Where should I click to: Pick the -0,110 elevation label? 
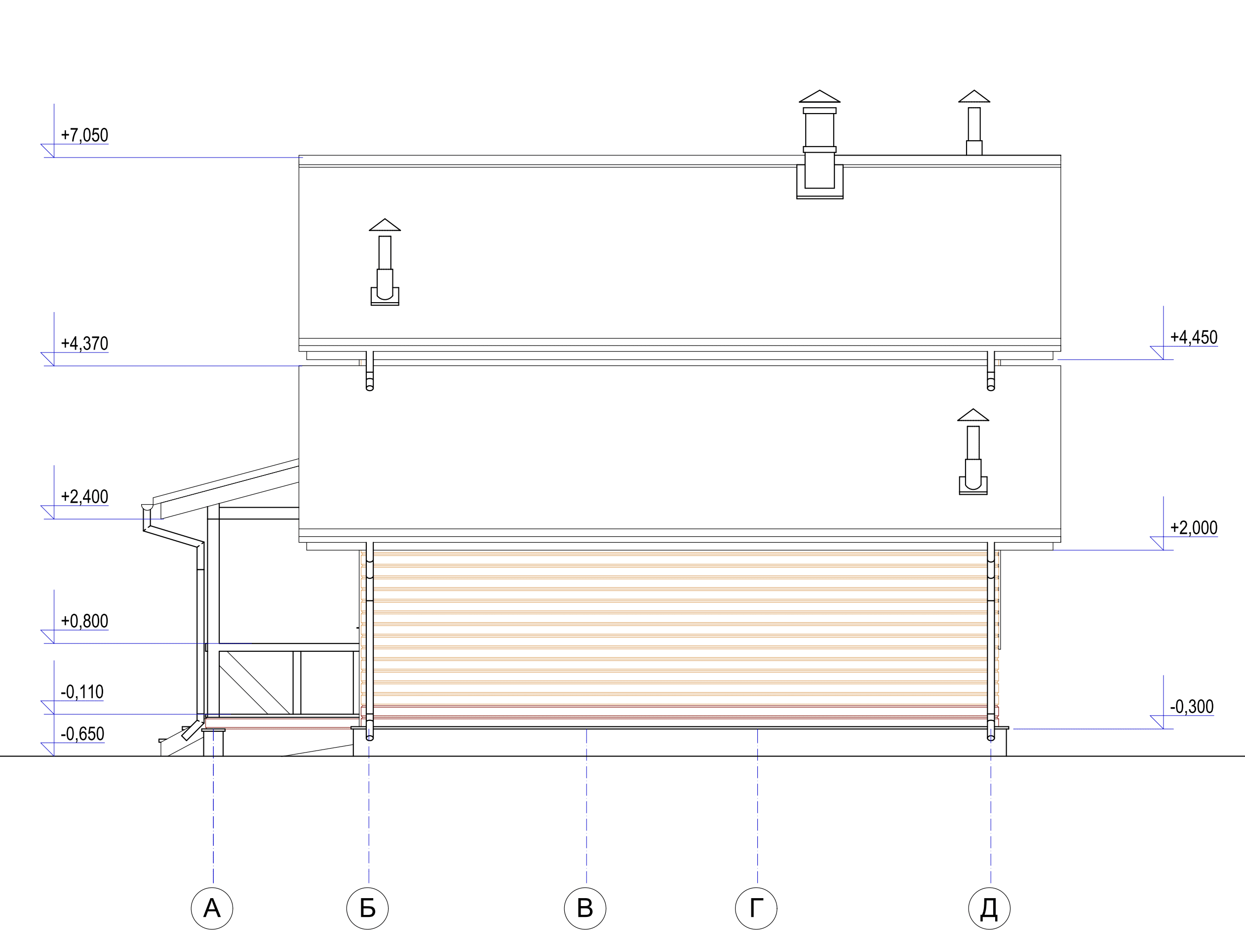pyautogui.click(x=82, y=692)
